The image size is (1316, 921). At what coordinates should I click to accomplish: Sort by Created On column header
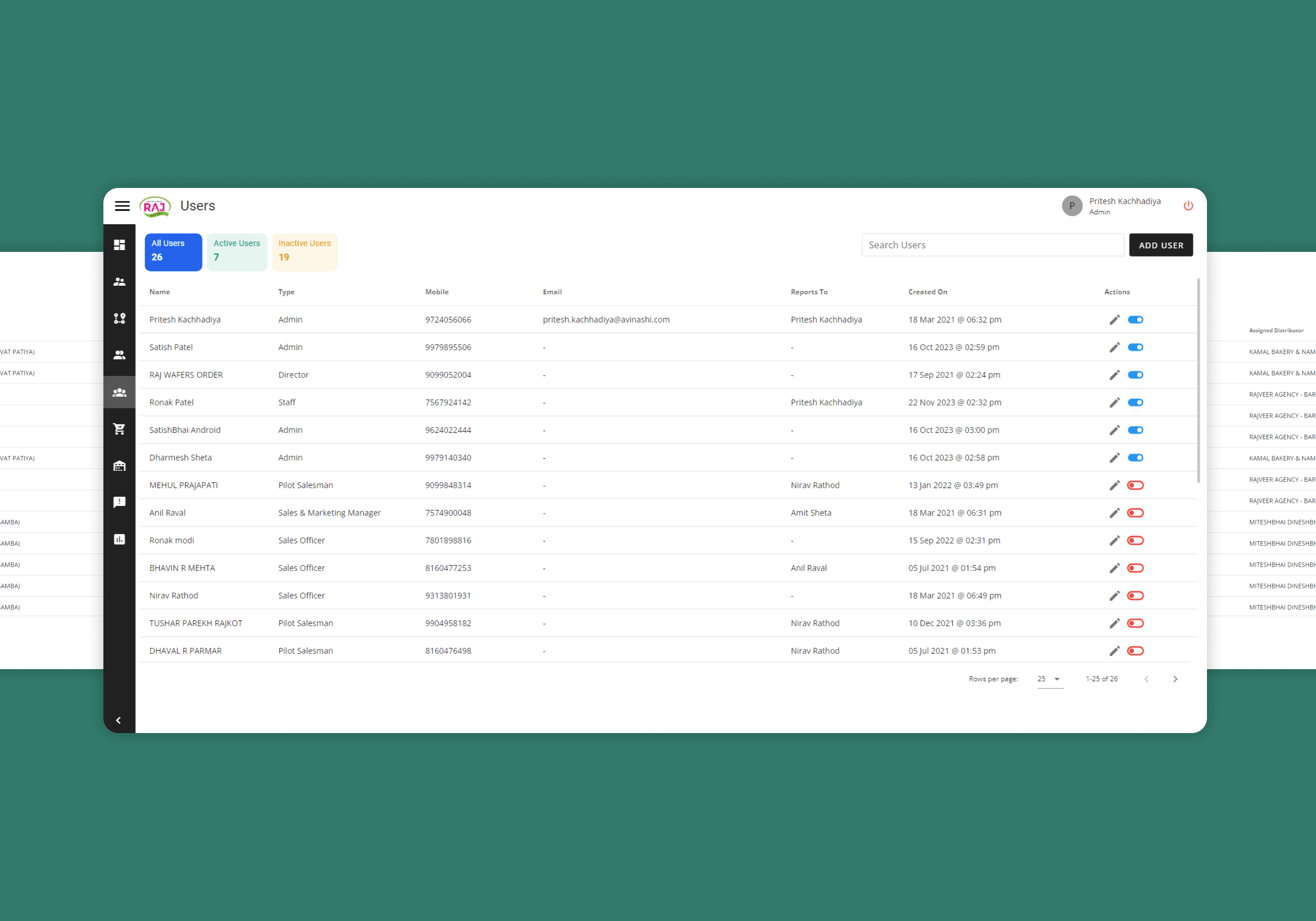(x=927, y=292)
